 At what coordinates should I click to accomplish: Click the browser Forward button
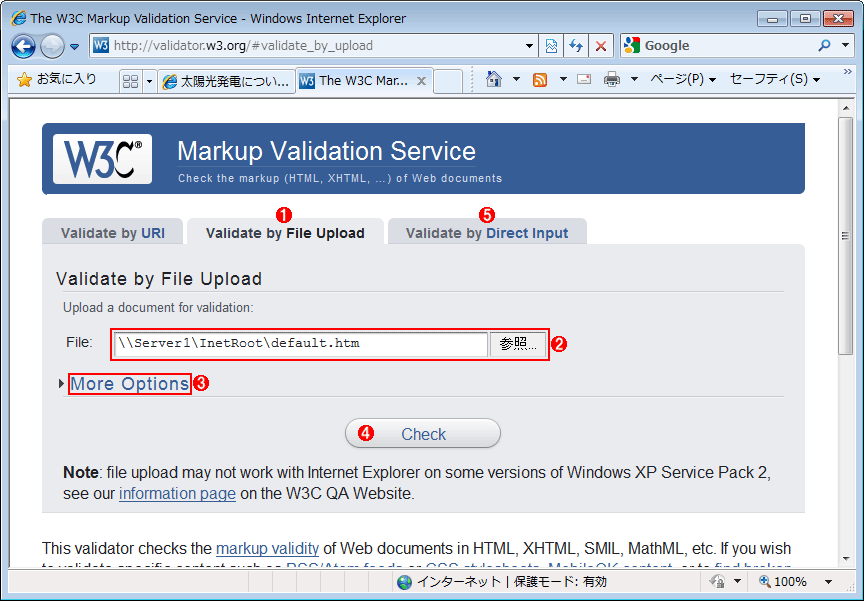coord(52,46)
